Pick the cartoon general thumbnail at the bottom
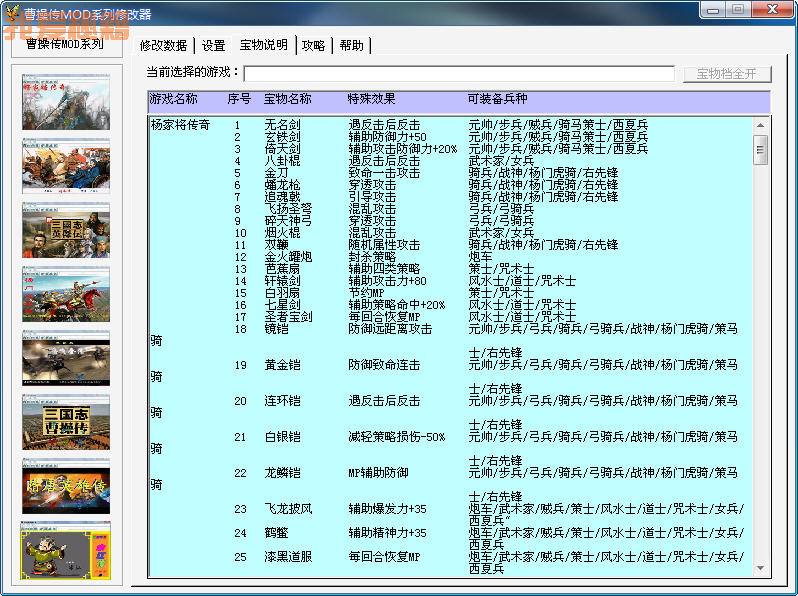Viewport: 798px width, 596px height. (x=66, y=549)
